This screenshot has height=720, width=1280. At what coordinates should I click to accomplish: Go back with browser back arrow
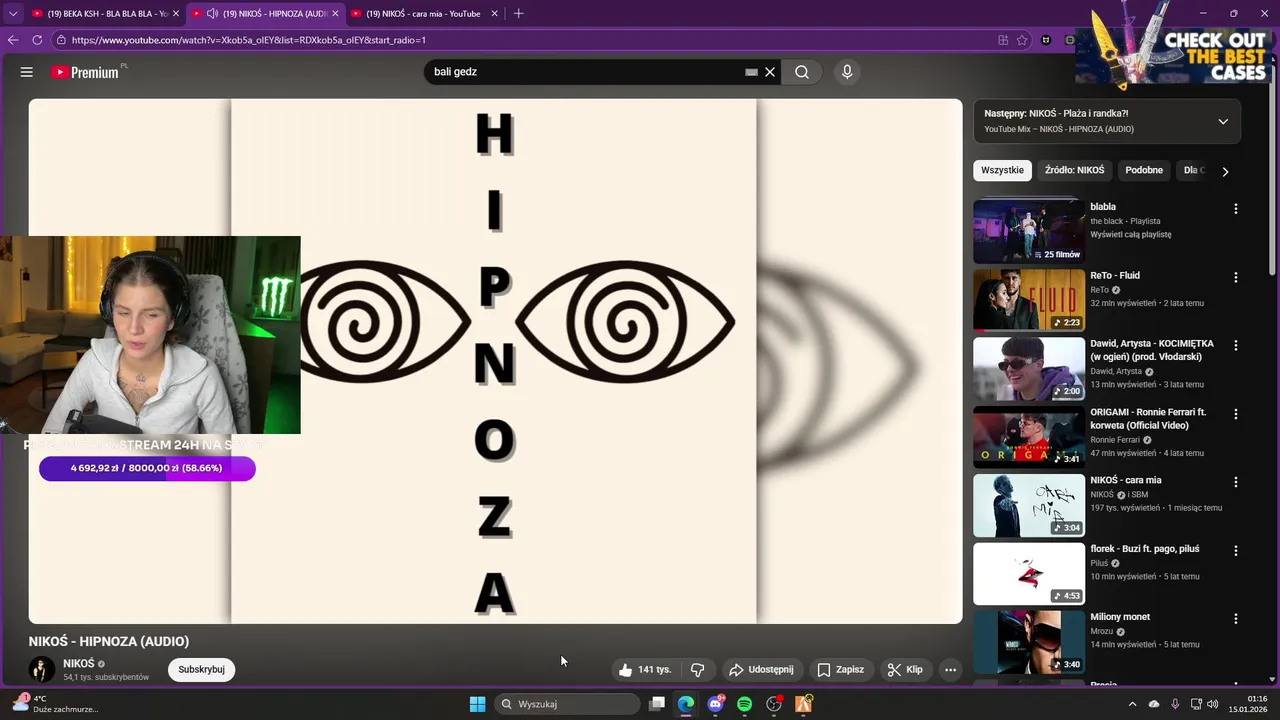click(13, 40)
